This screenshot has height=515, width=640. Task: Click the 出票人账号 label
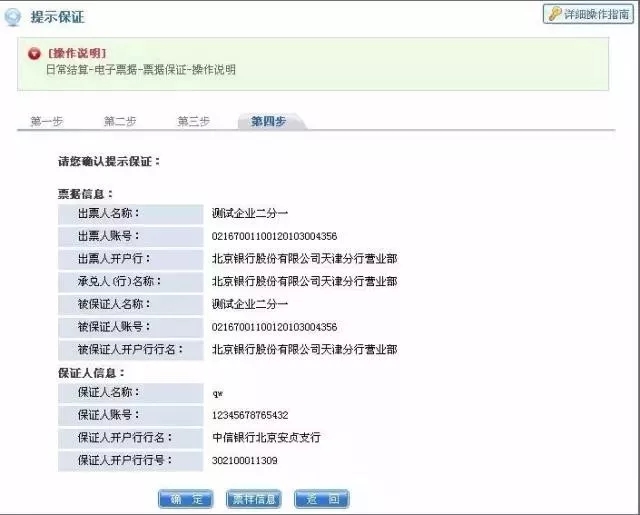(x=109, y=236)
